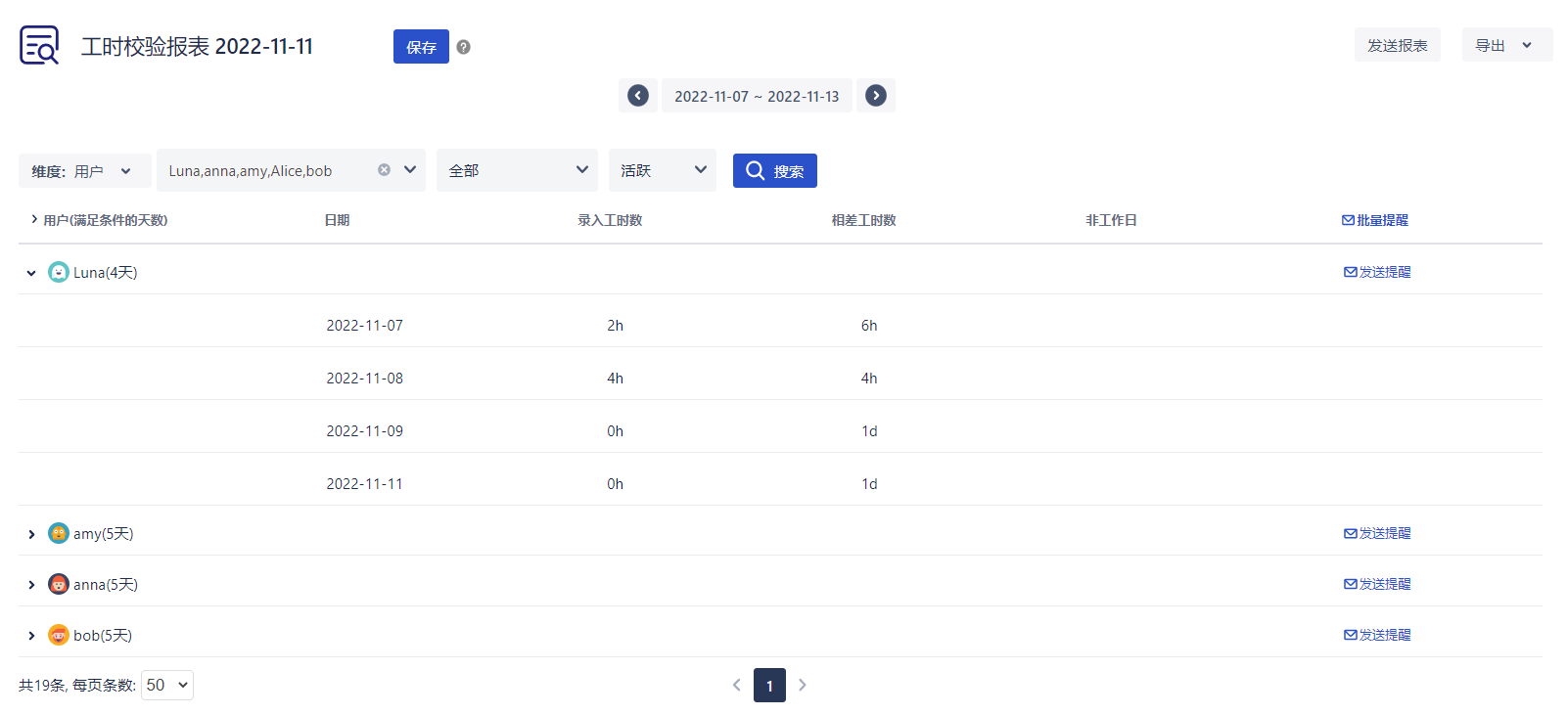The width and height of the screenshot is (1568, 715).
Task: Open the 活跃 status dropdown
Action: click(x=663, y=170)
